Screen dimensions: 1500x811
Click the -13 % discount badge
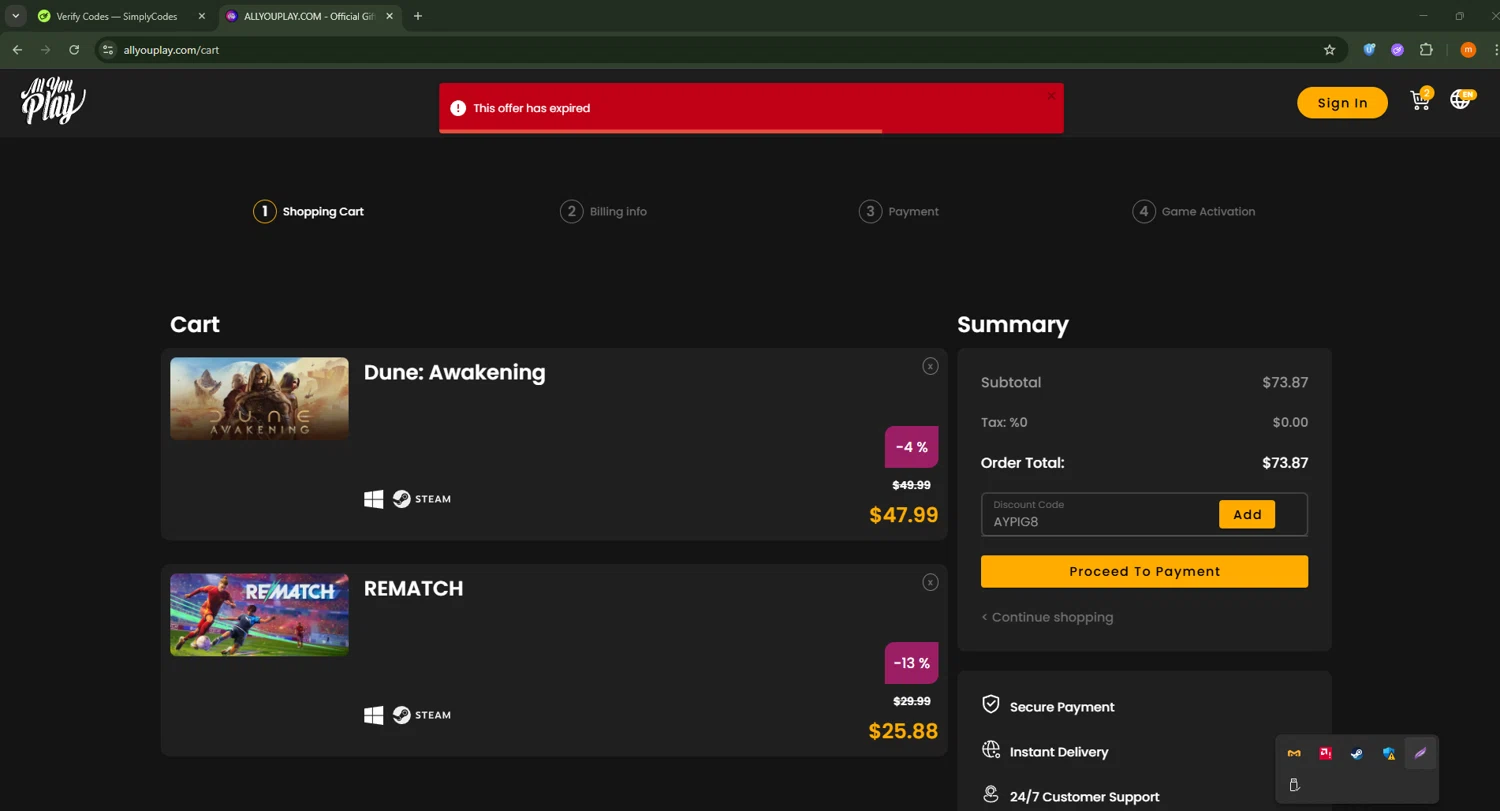[911, 663]
